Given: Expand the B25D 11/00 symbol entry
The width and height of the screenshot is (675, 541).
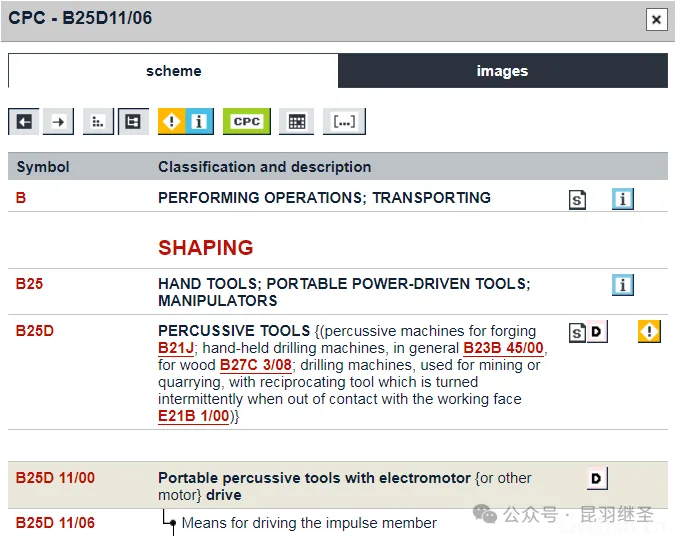Looking at the screenshot, I should coord(55,478).
